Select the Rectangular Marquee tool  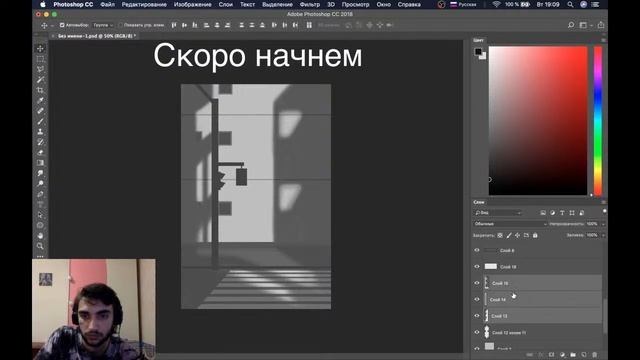coord(40,59)
